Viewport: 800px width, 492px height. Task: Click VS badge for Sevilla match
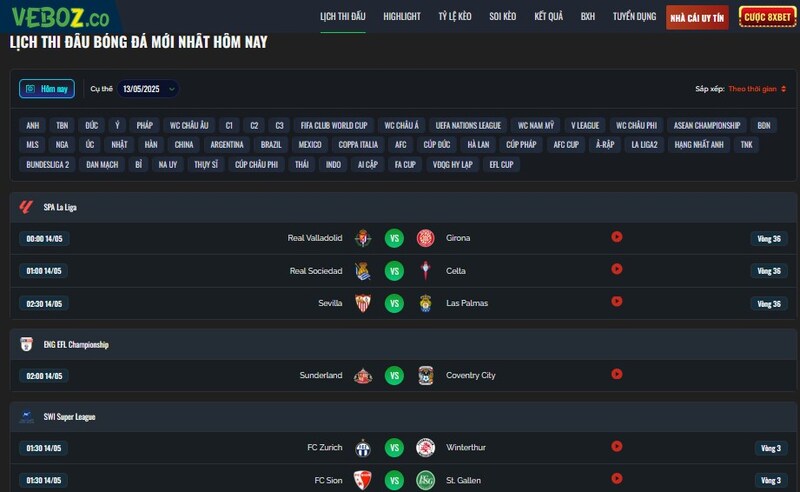(x=394, y=303)
